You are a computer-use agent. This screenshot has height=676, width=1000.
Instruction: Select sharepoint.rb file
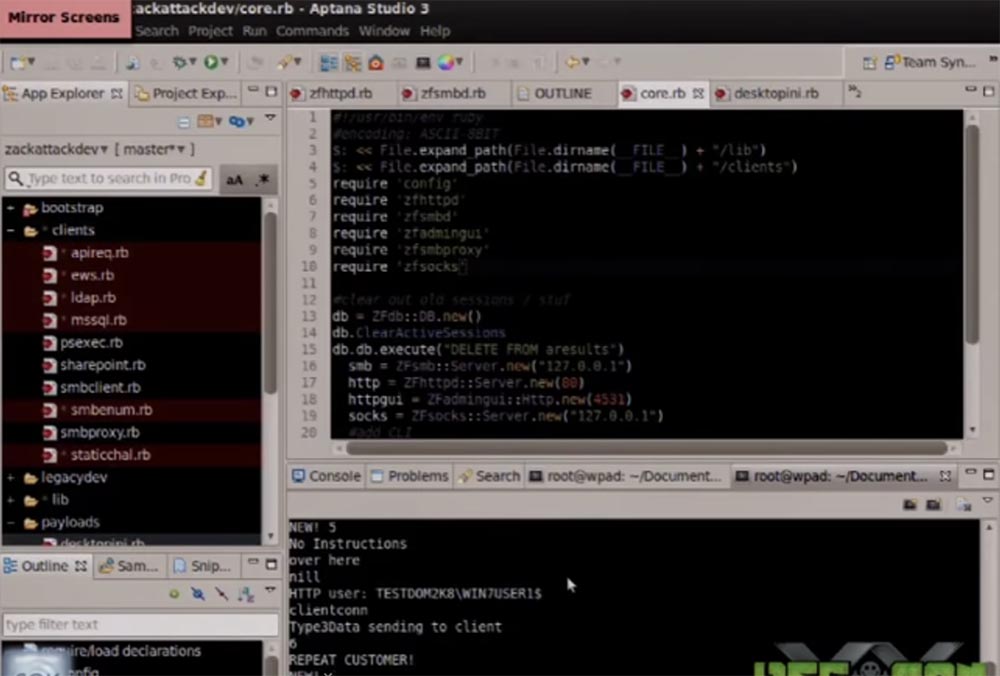point(102,365)
